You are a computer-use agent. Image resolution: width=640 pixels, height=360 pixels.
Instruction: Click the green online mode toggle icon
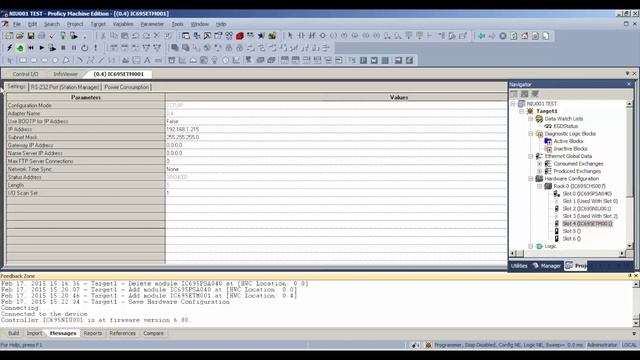click(x=20, y=48)
